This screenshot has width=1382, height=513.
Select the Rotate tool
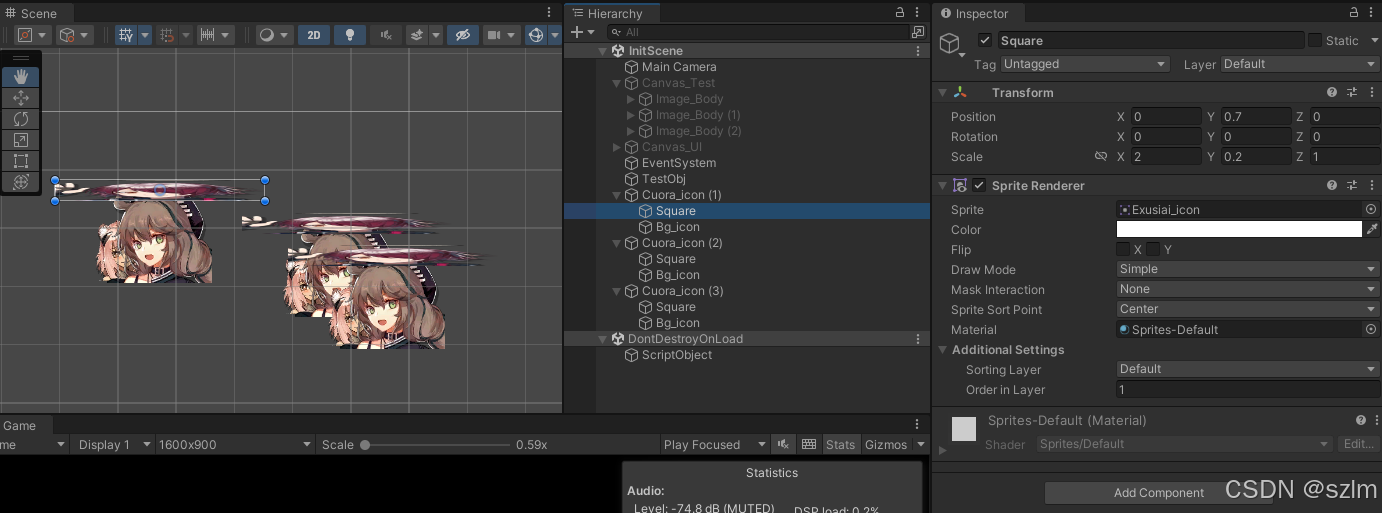click(21, 119)
